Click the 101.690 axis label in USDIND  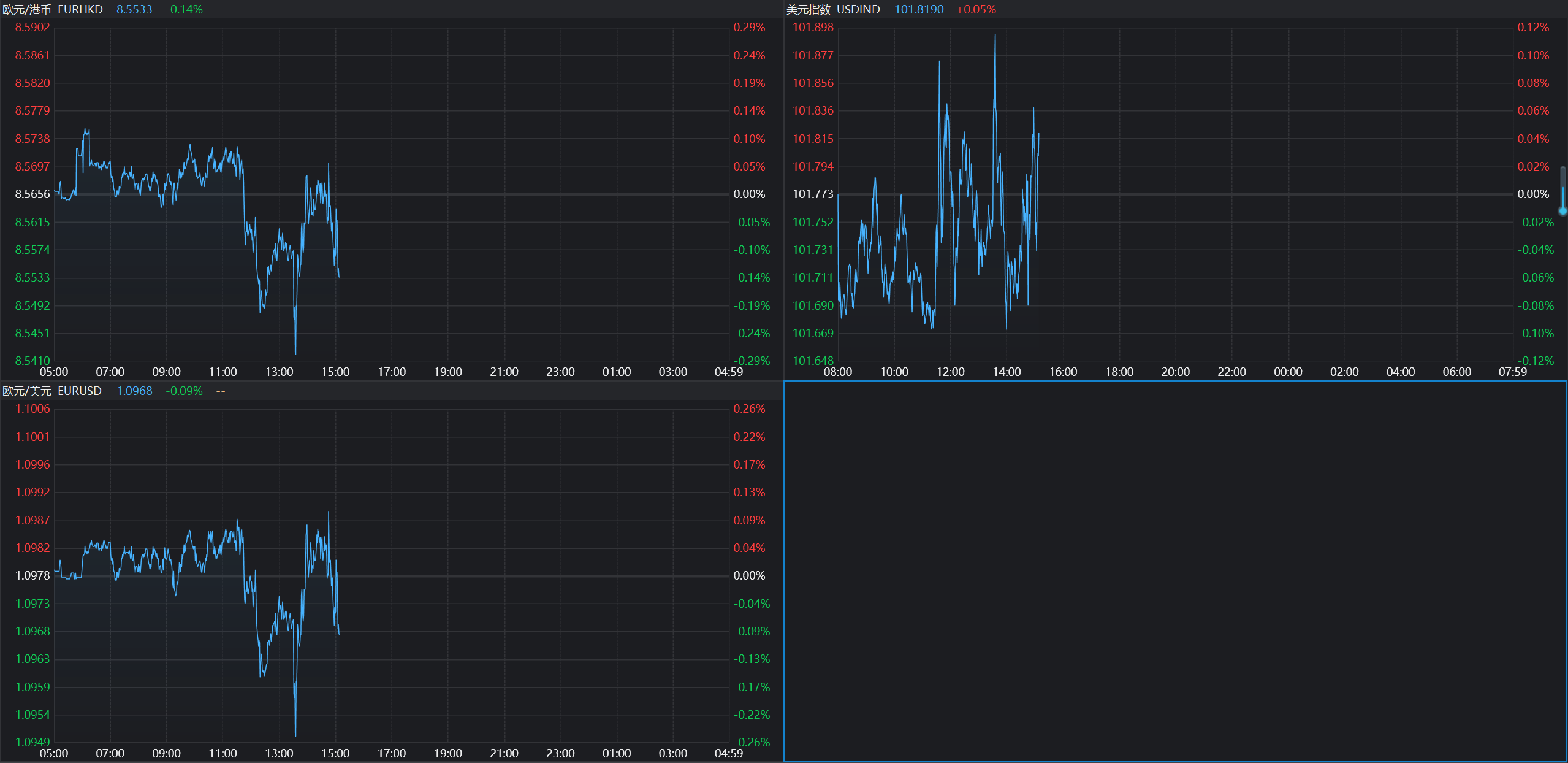(813, 306)
